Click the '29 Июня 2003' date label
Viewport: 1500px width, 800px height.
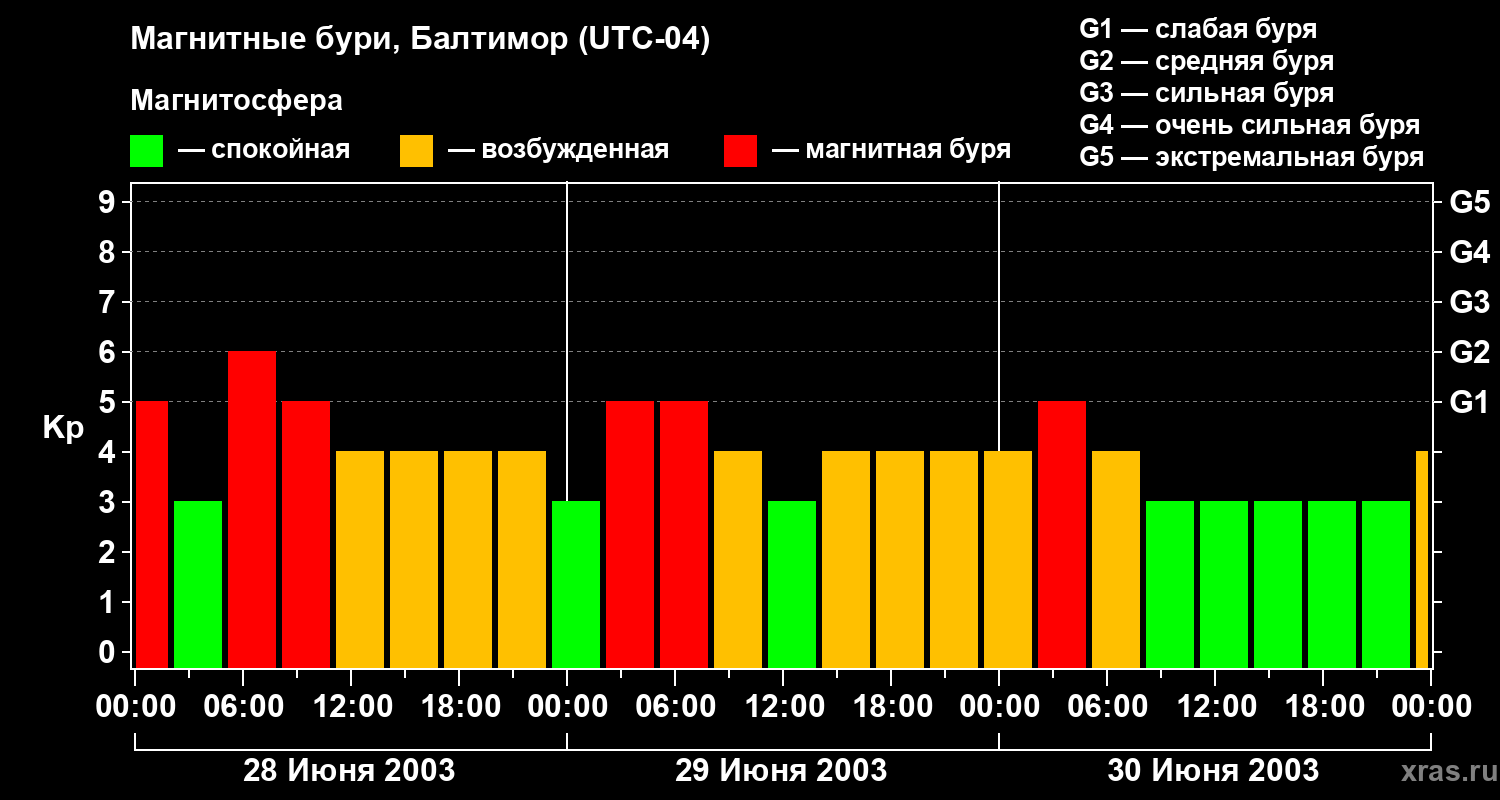[x=781, y=771]
